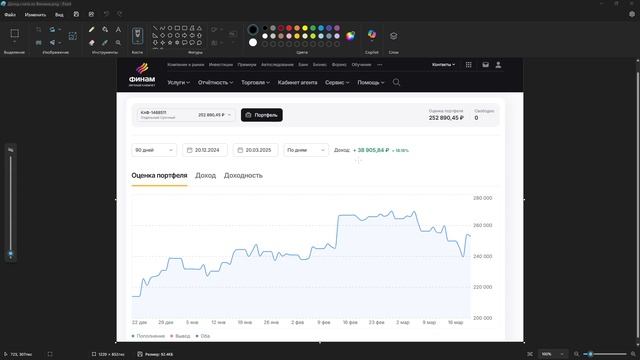Select the Eraser tool
640x360 pixels.
click(91, 42)
